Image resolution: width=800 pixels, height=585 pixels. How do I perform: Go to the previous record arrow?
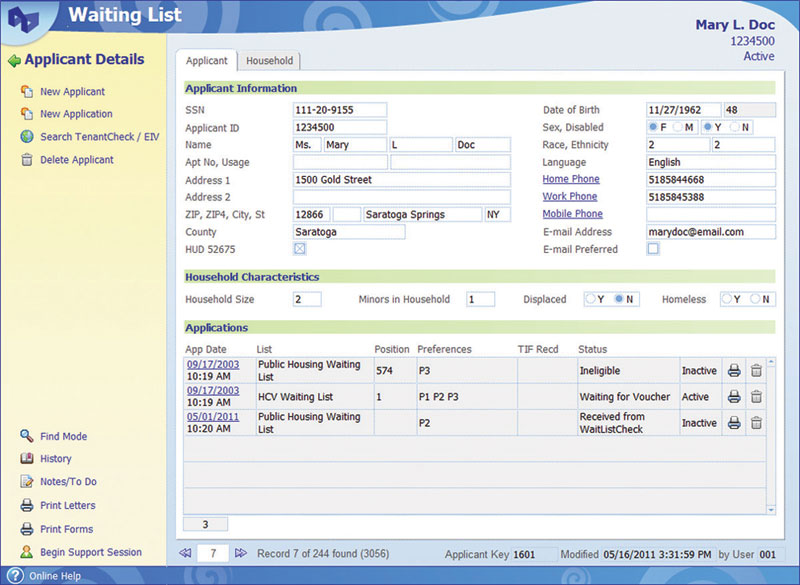[x=184, y=553]
